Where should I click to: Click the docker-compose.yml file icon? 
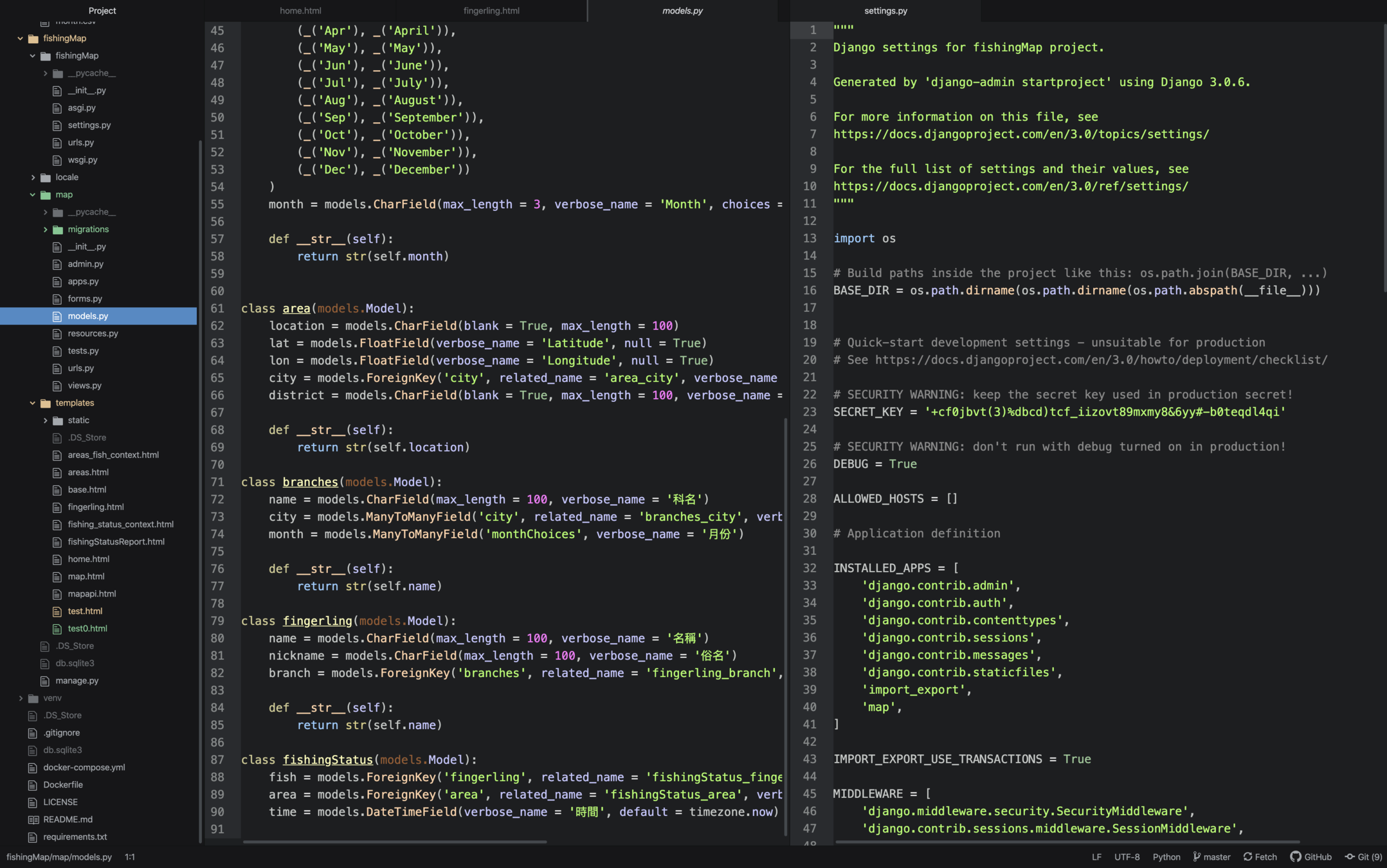click(x=33, y=767)
